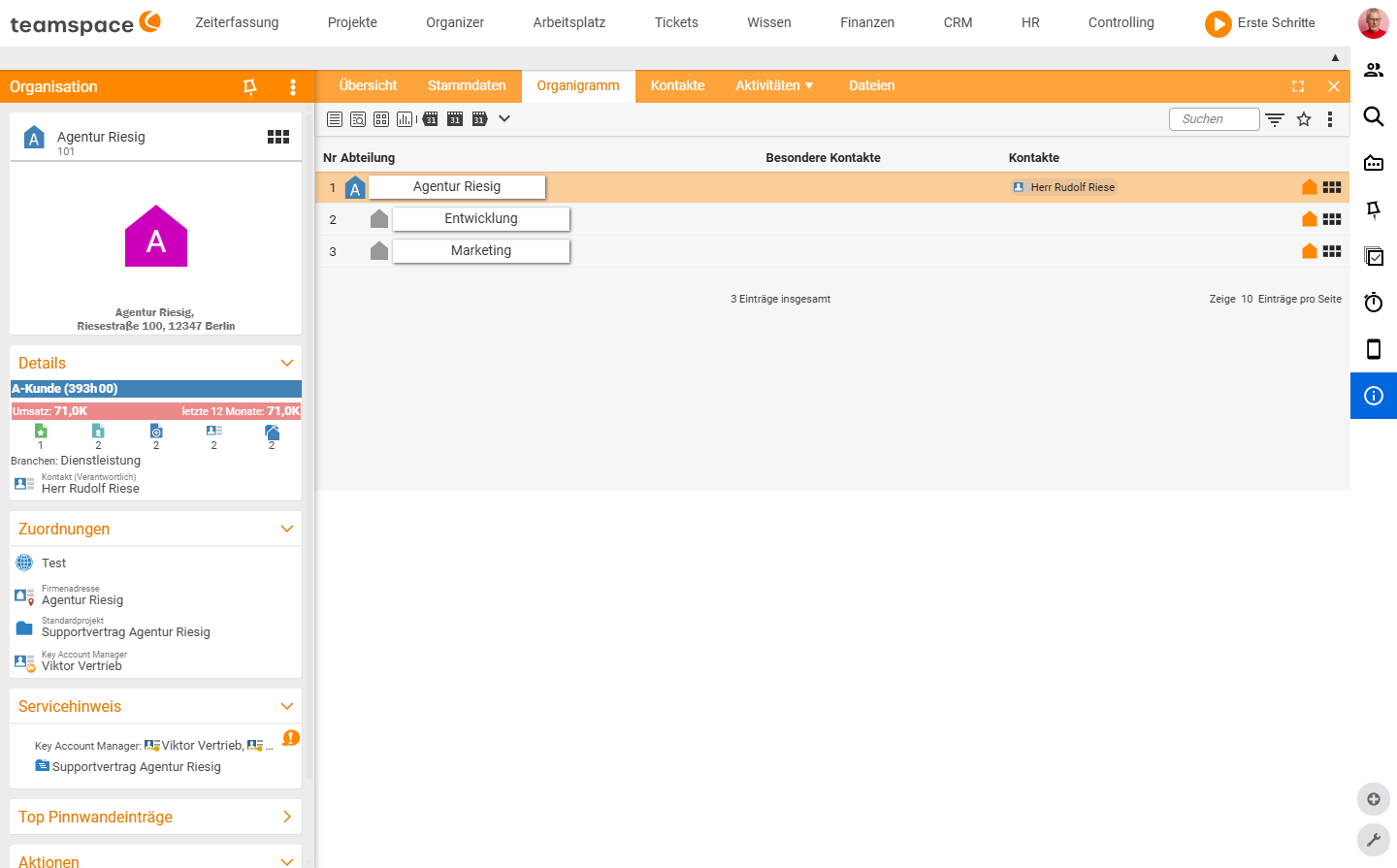Open the filter options icon next to search
This screenshot has width=1397, height=868.
(x=1275, y=119)
